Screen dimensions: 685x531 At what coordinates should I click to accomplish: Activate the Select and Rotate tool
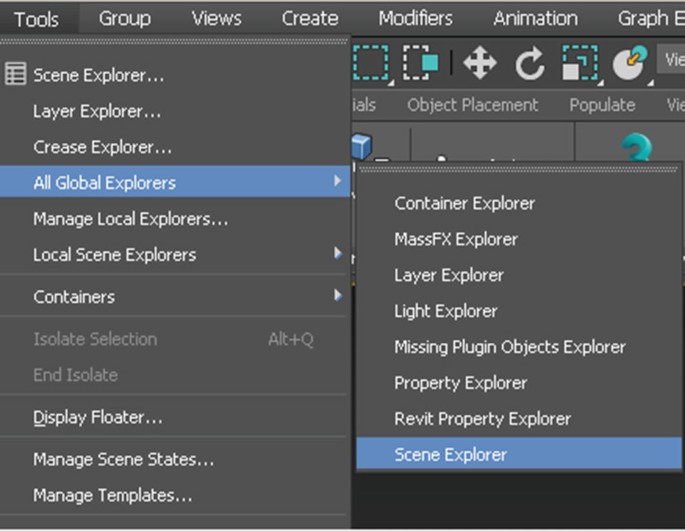(530, 64)
